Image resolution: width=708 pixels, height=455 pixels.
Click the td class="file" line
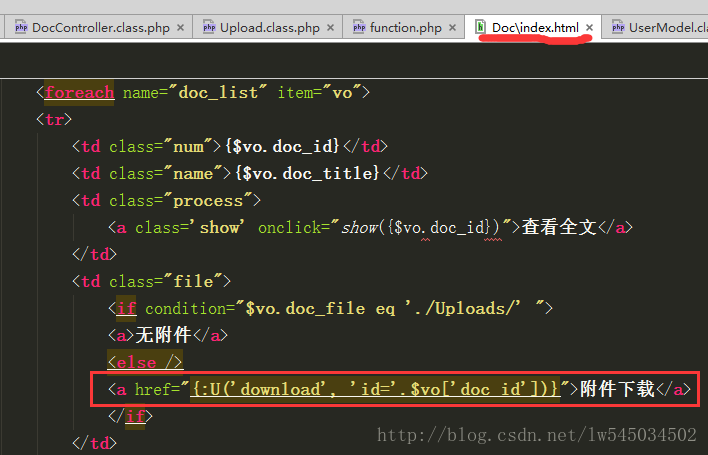152,282
